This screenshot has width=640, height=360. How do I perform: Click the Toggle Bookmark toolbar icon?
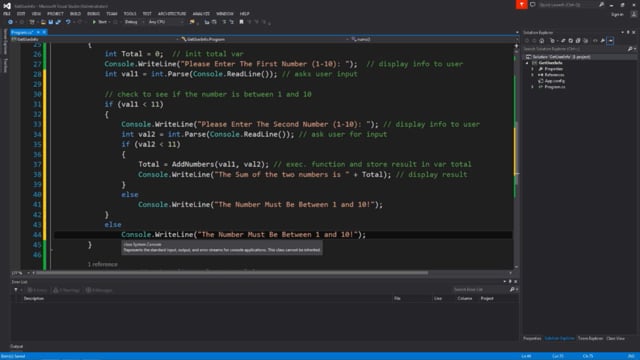tap(241, 22)
